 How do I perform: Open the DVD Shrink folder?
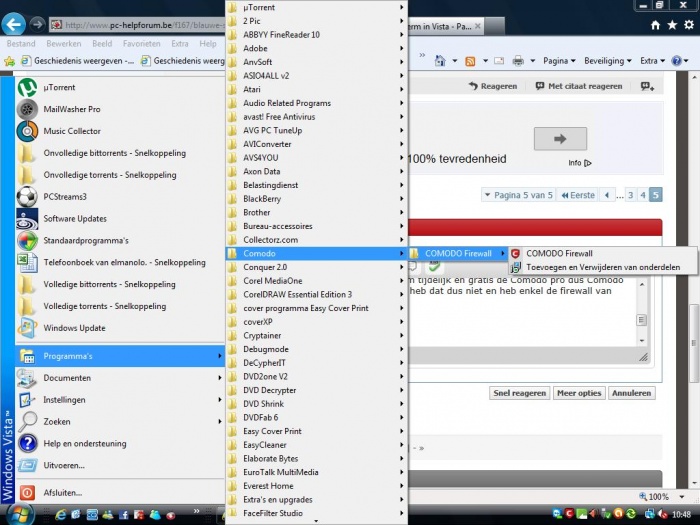[317, 404]
